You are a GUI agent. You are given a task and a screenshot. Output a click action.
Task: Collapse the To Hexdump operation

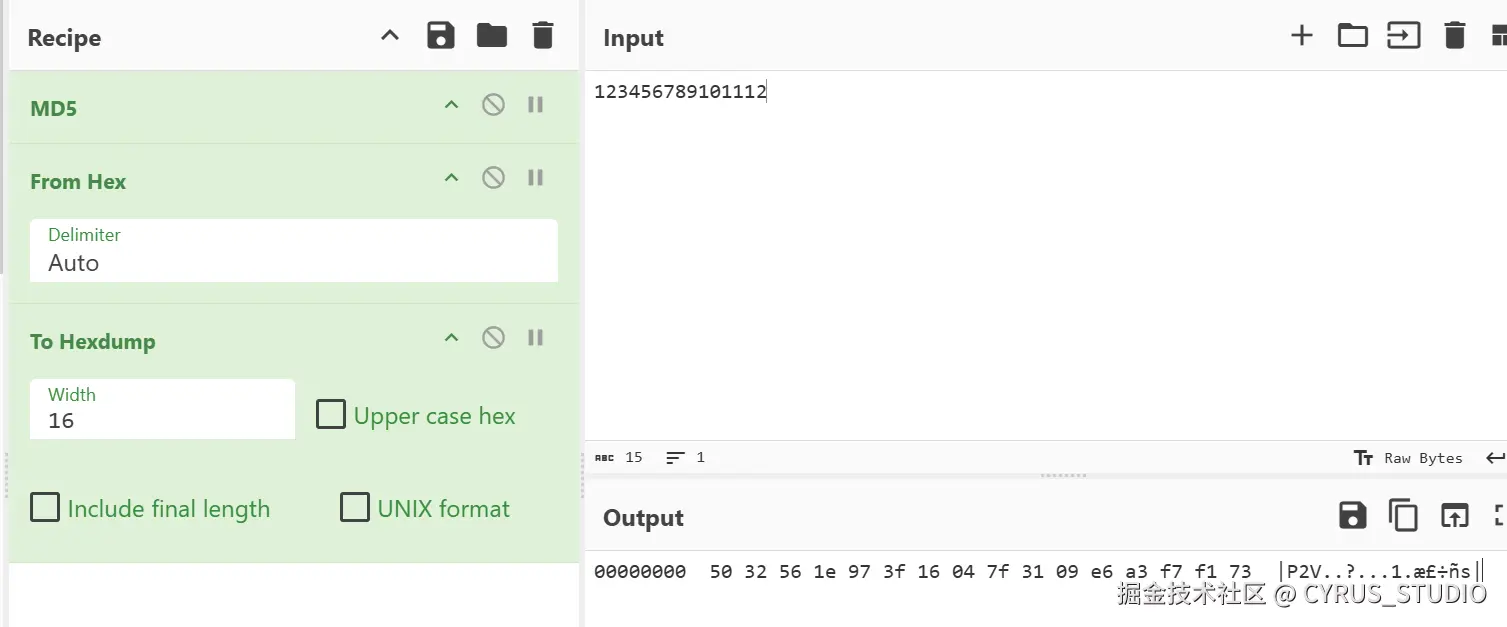point(451,338)
